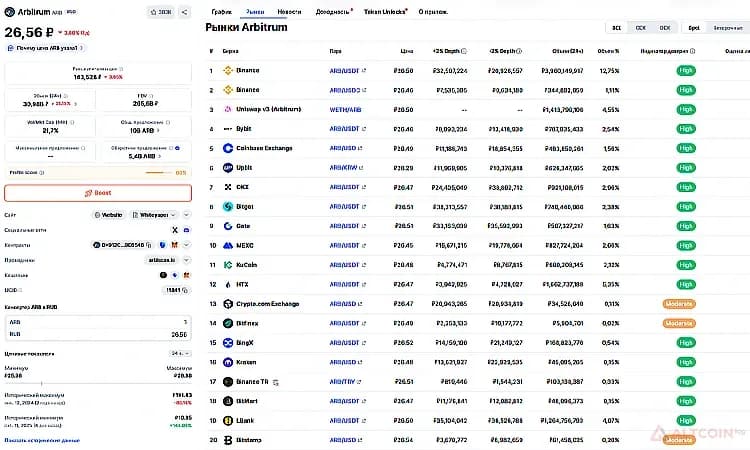Switch to the 'Доходность' tab

pyautogui.click(x=333, y=12)
